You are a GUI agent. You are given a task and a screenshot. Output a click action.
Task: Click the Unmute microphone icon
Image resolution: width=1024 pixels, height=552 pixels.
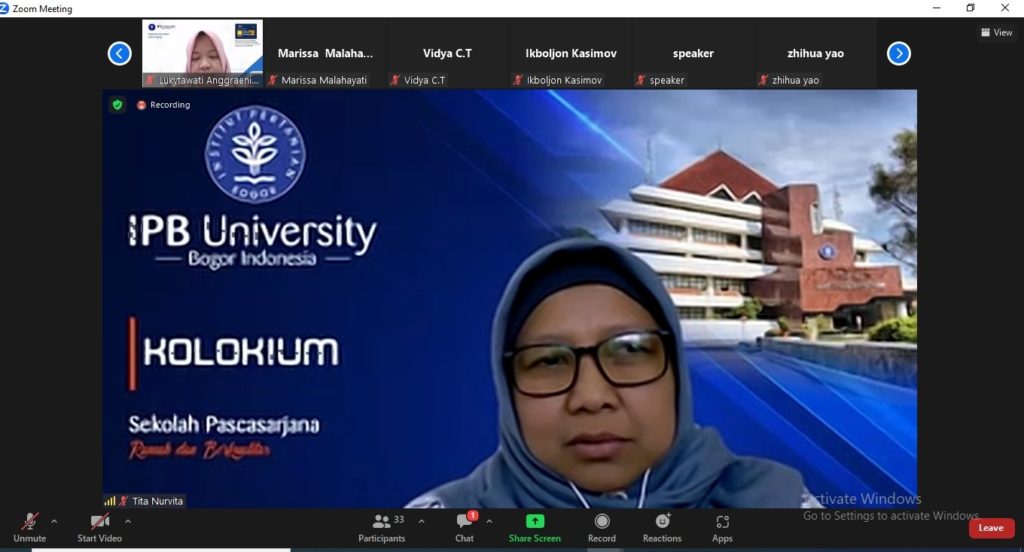tap(29, 521)
